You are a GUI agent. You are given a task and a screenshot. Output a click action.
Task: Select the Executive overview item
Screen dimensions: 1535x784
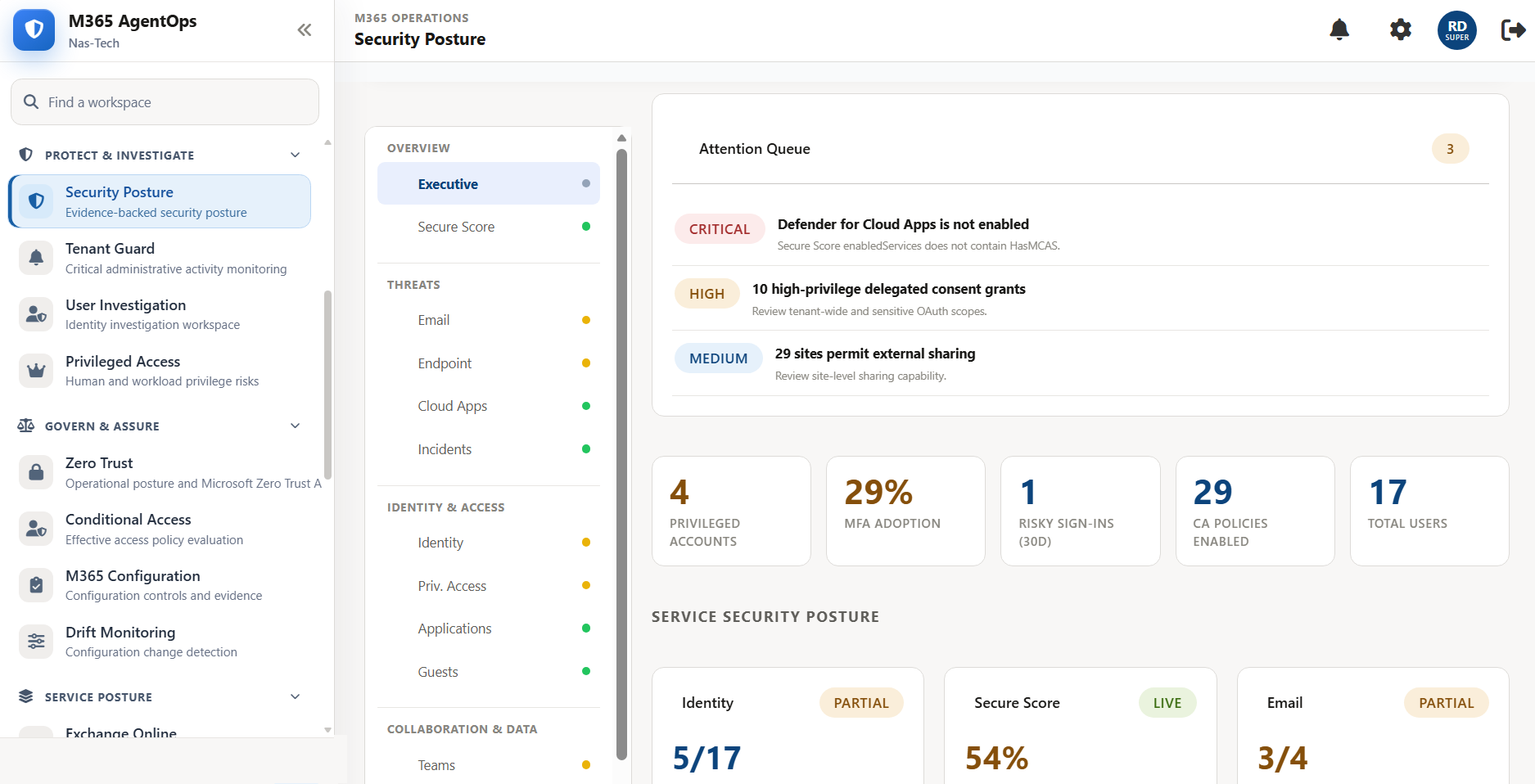pyautogui.click(x=489, y=183)
